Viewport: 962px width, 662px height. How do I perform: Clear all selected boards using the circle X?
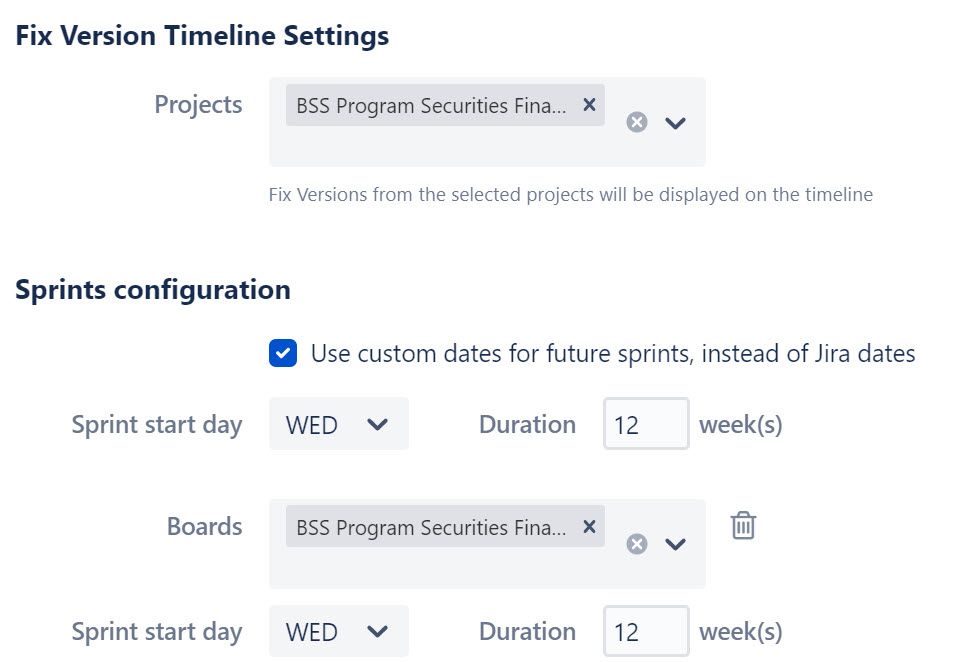point(637,544)
